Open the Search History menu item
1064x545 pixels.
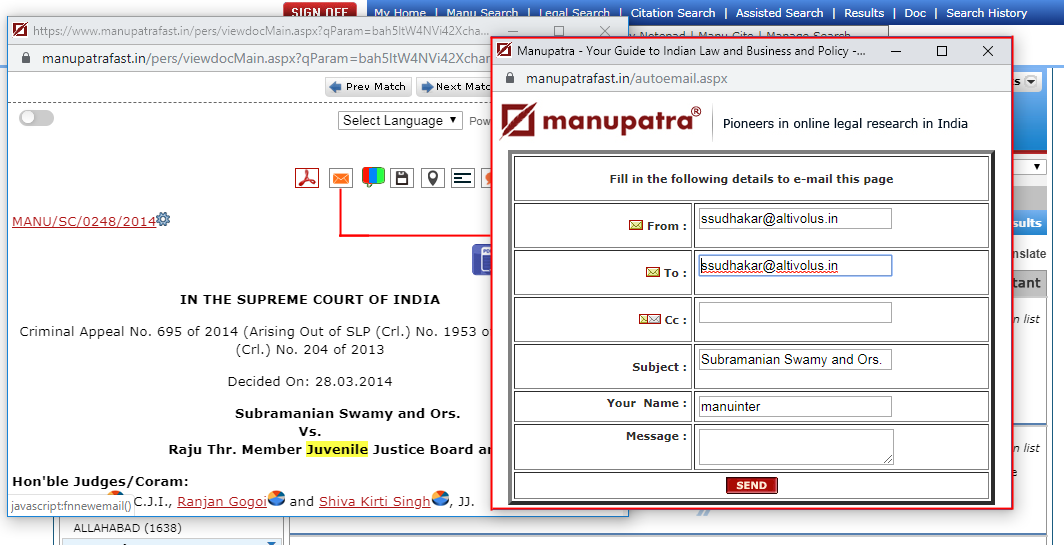[x=986, y=13]
